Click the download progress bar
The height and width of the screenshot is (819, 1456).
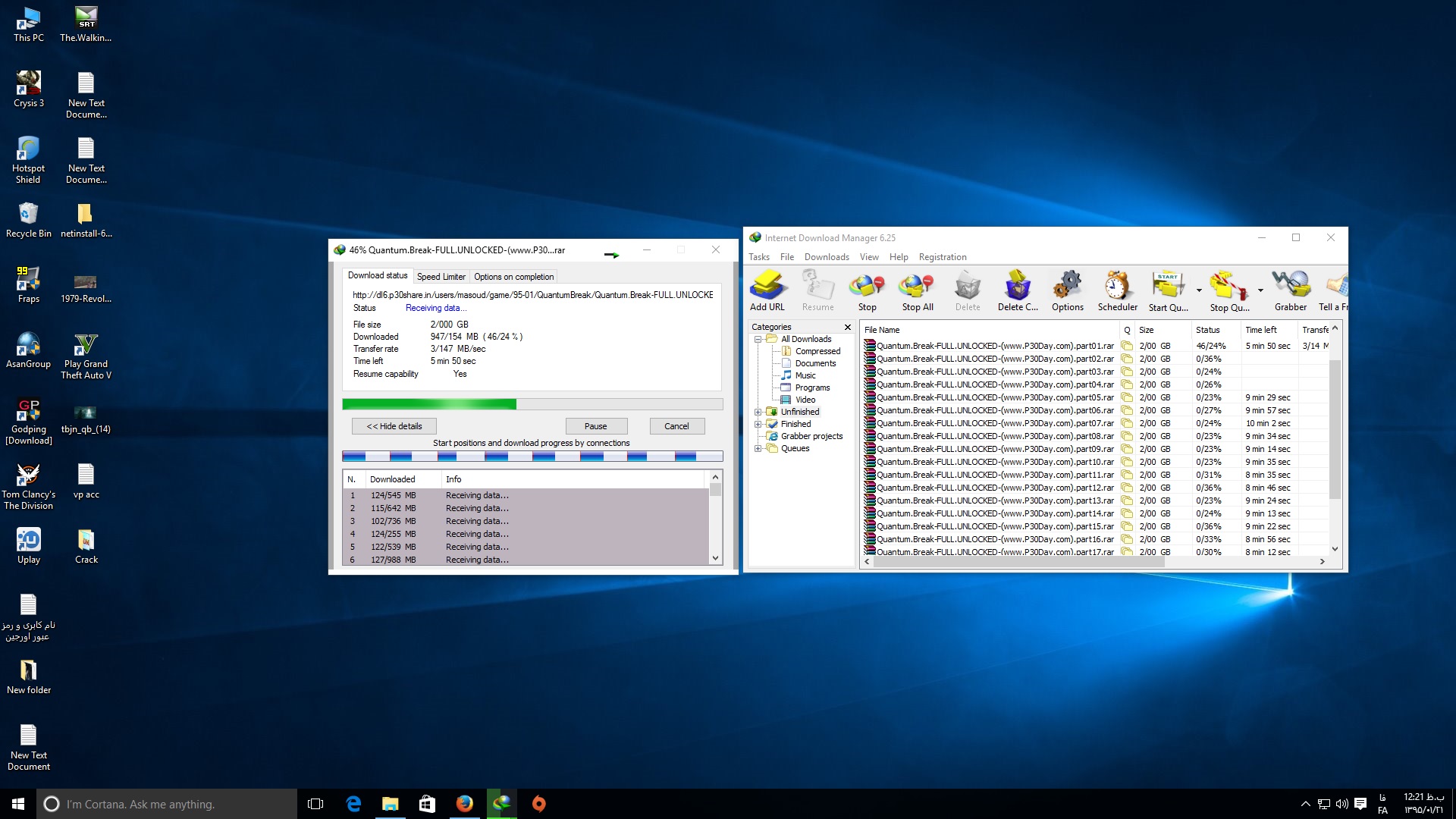coord(532,404)
